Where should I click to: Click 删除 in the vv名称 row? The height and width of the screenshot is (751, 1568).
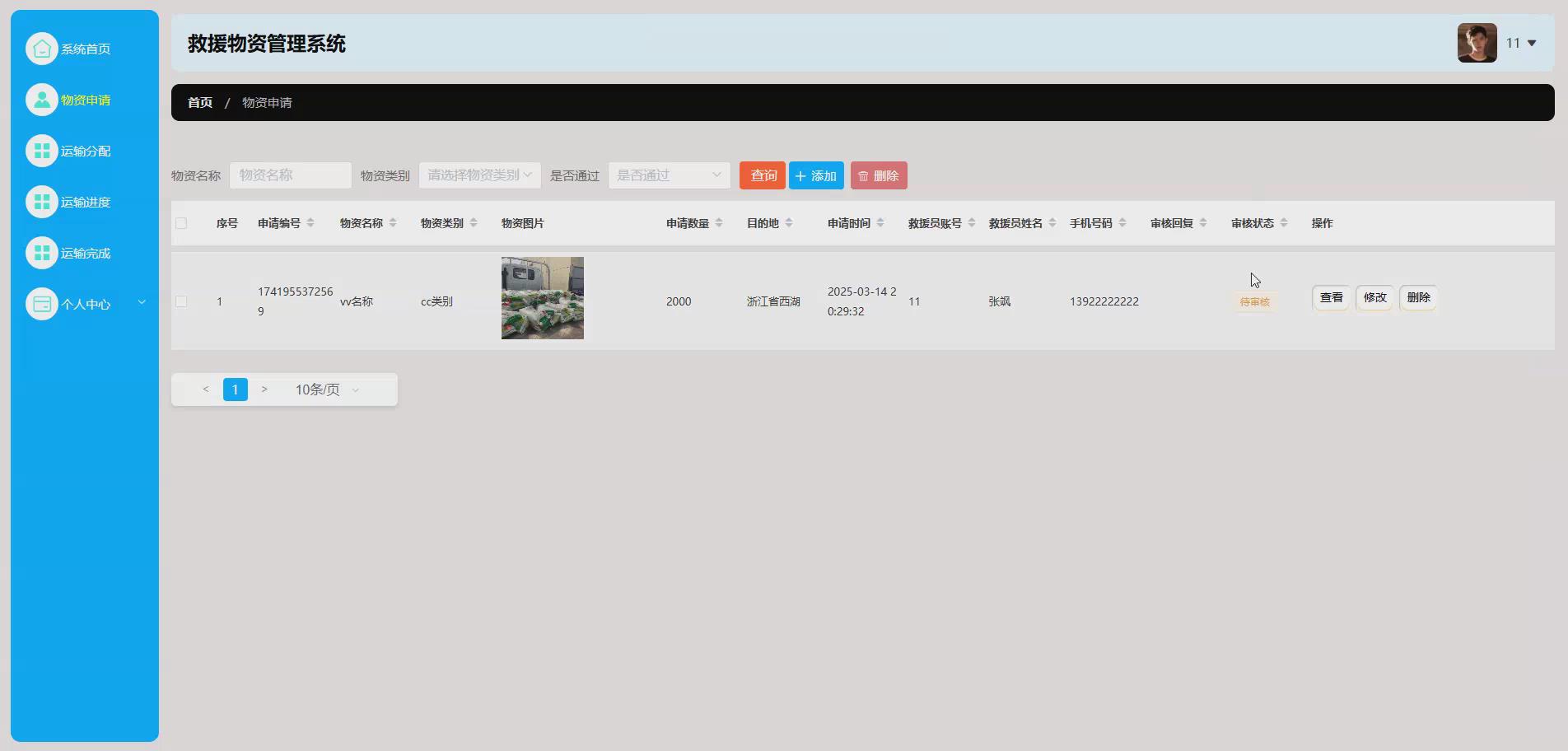coord(1418,297)
